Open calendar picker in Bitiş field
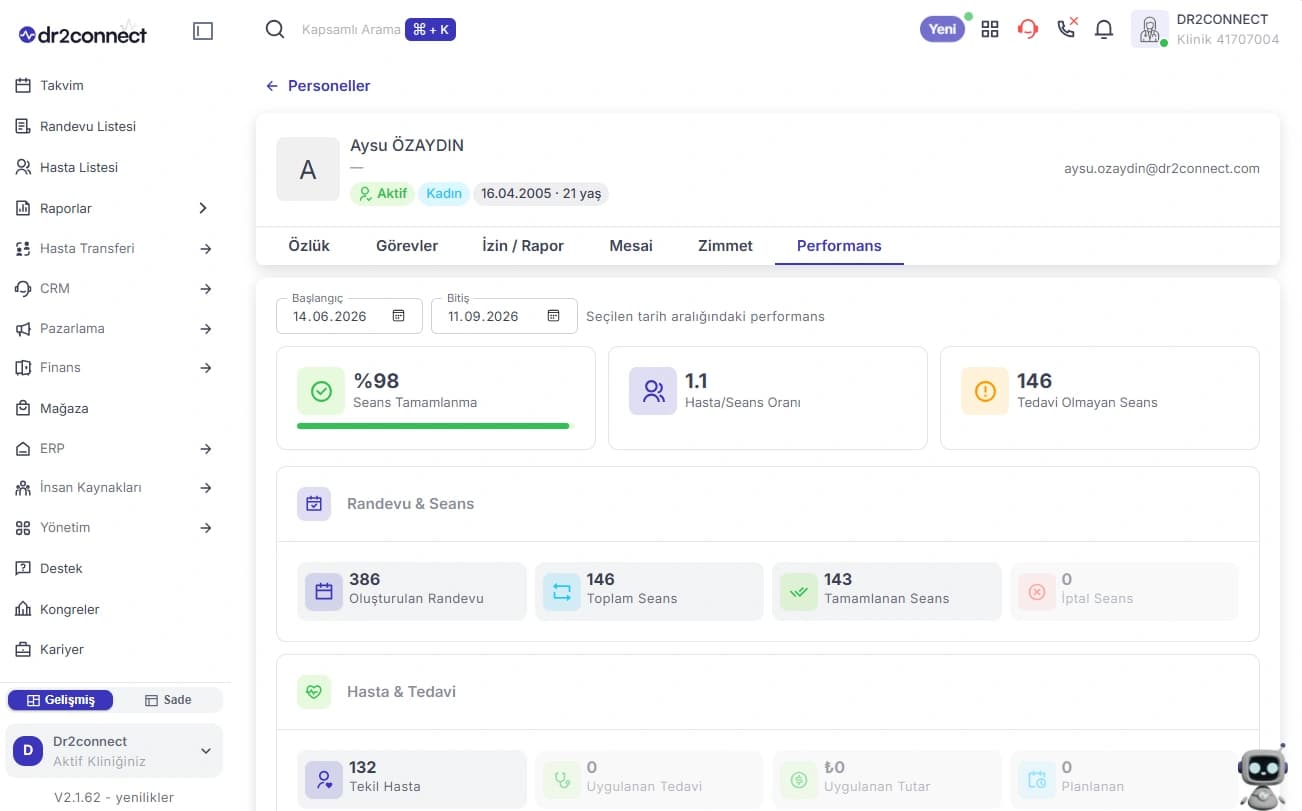Image resolution: width=1302 pixels, height=811 pixels. tap(554, 316)
